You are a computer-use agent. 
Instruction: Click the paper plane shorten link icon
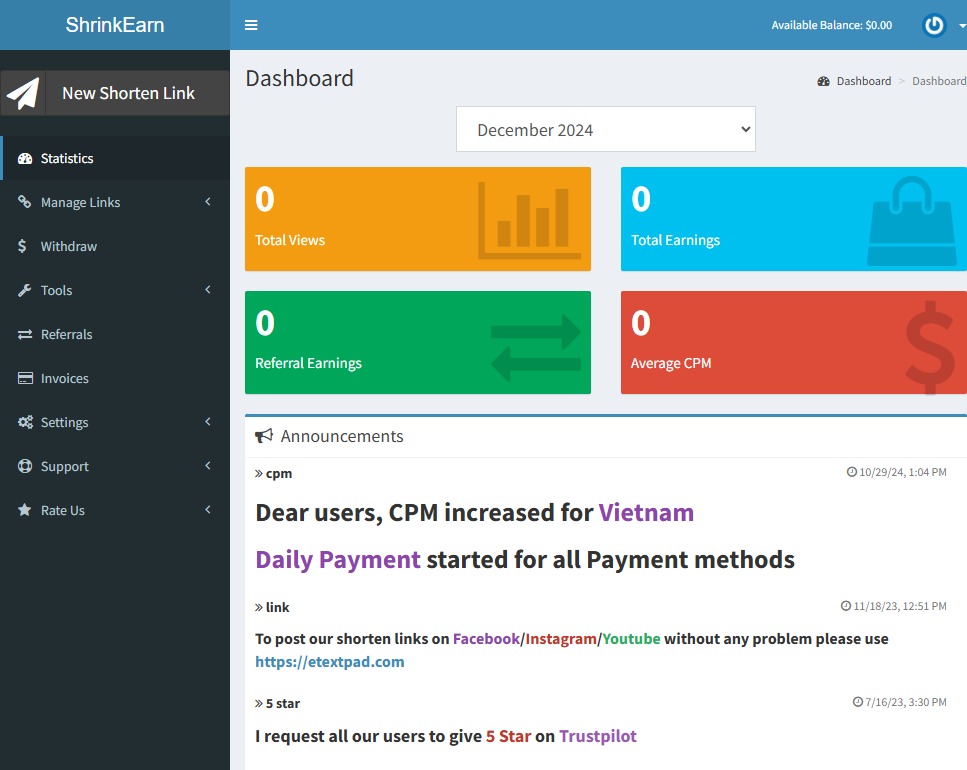(23, 92)
